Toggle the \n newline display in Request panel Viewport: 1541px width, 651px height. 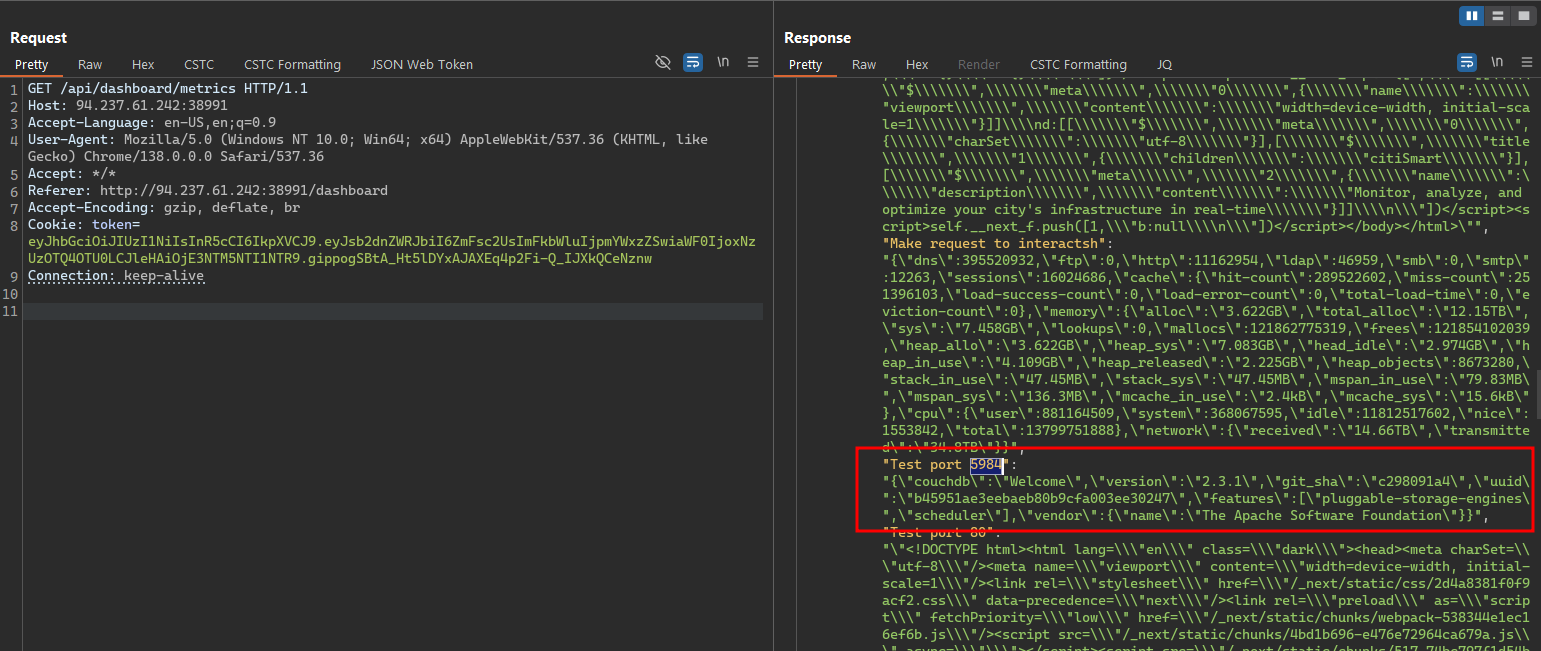click(x=723, y=62)
